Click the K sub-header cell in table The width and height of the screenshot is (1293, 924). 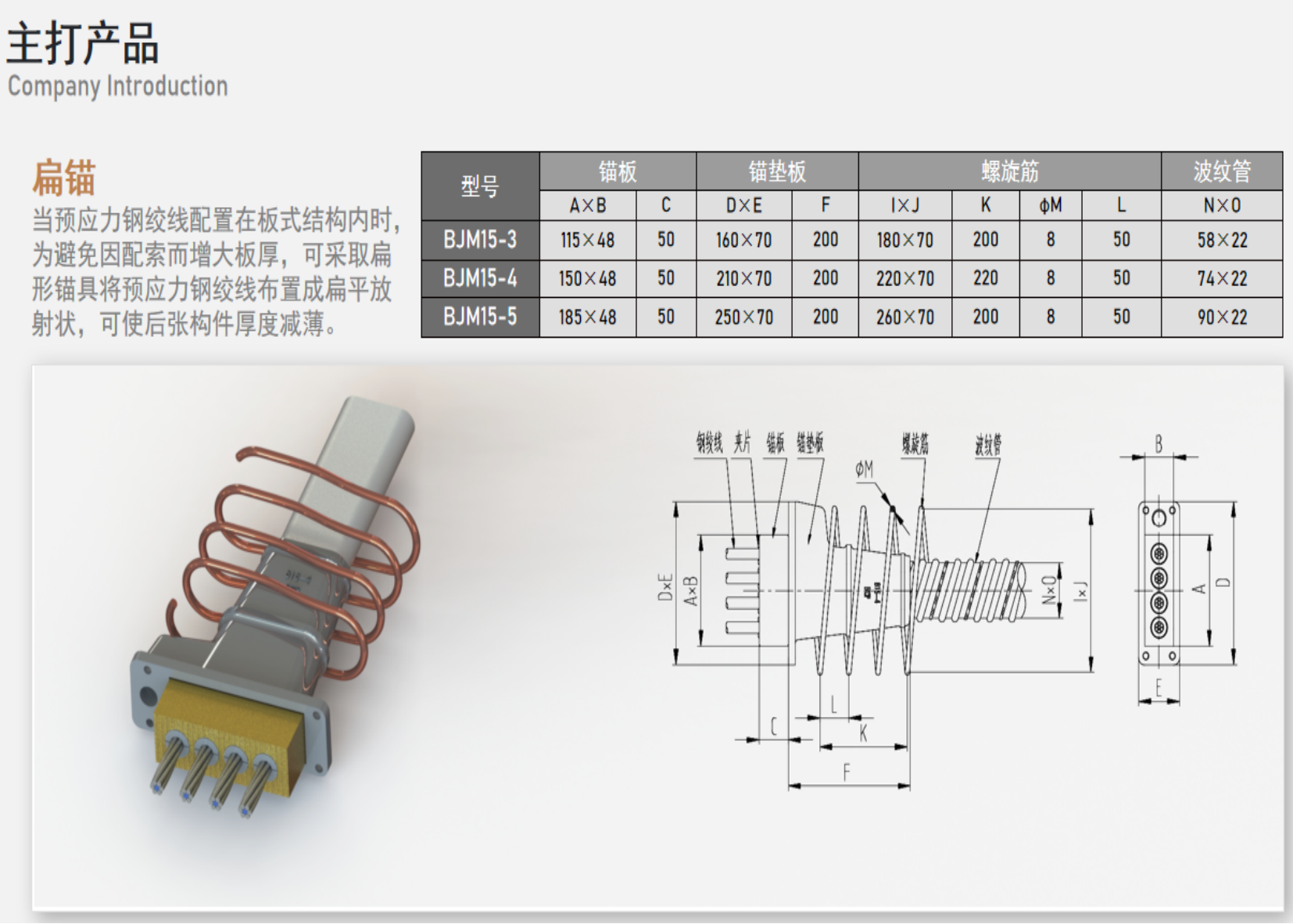tap(986, 205)
